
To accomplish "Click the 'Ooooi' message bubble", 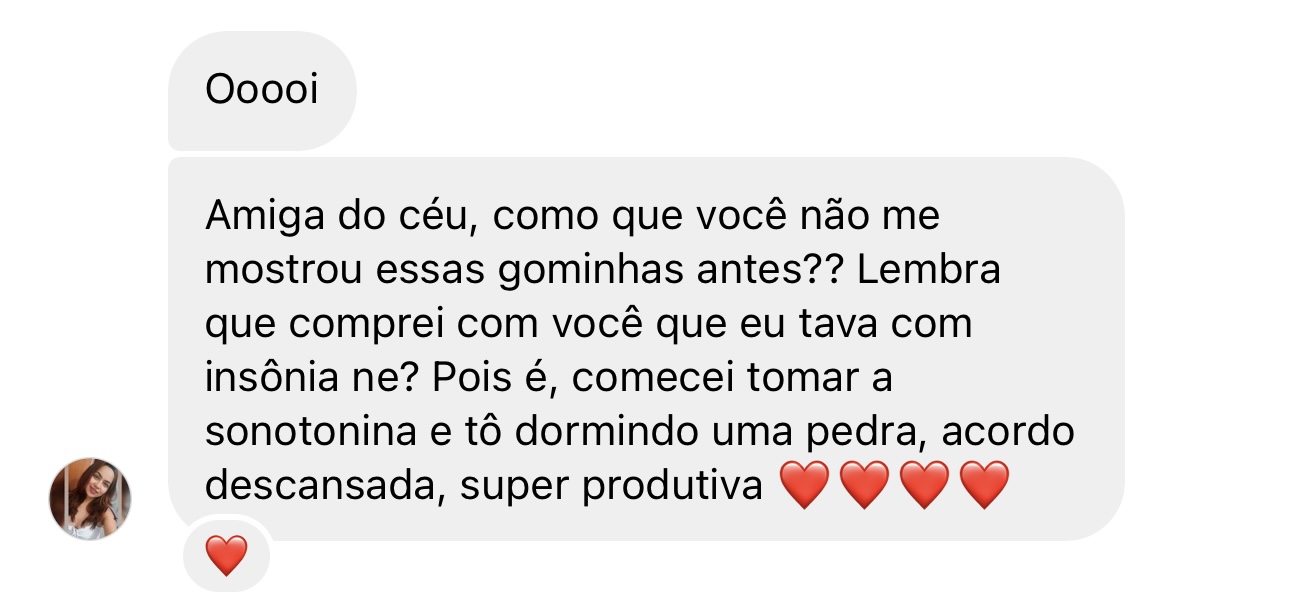I will [262, 89].
